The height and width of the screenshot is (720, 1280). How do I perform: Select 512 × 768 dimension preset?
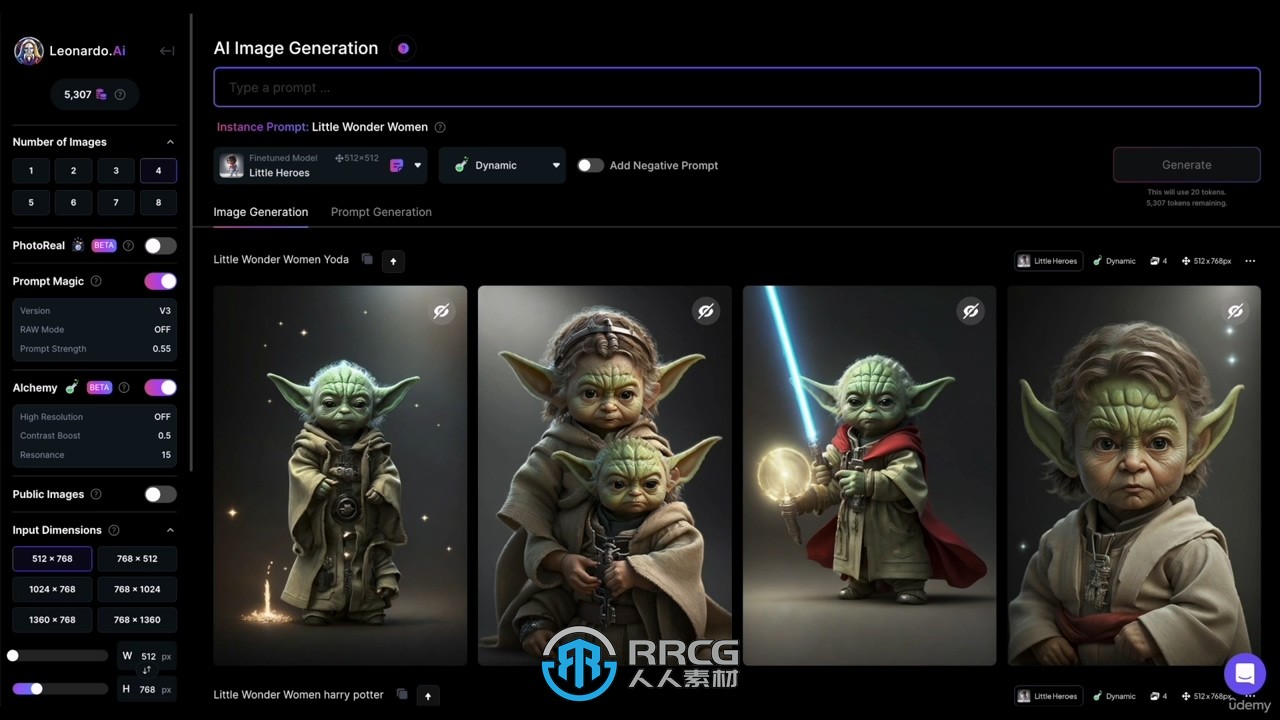click(52, 559)
